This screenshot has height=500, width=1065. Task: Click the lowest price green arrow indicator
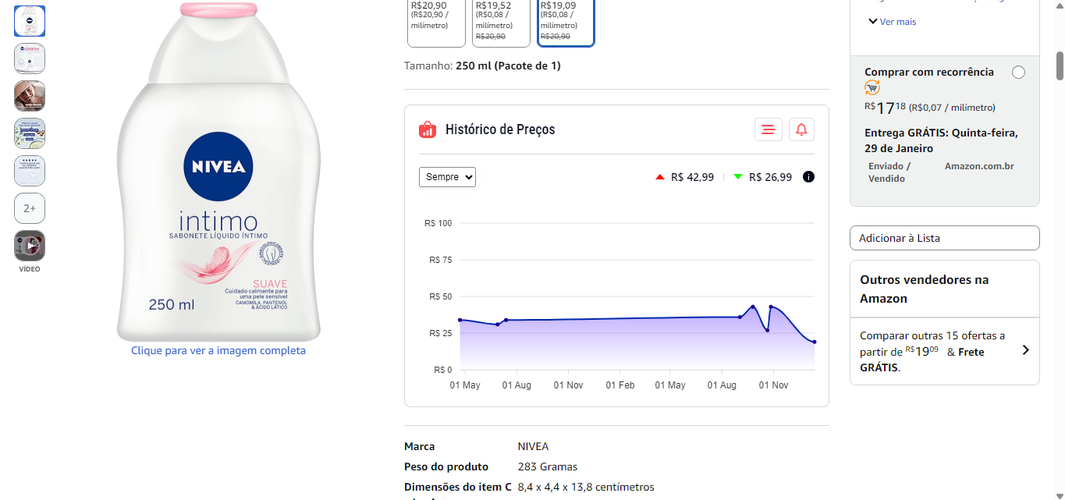pos(738,177)
